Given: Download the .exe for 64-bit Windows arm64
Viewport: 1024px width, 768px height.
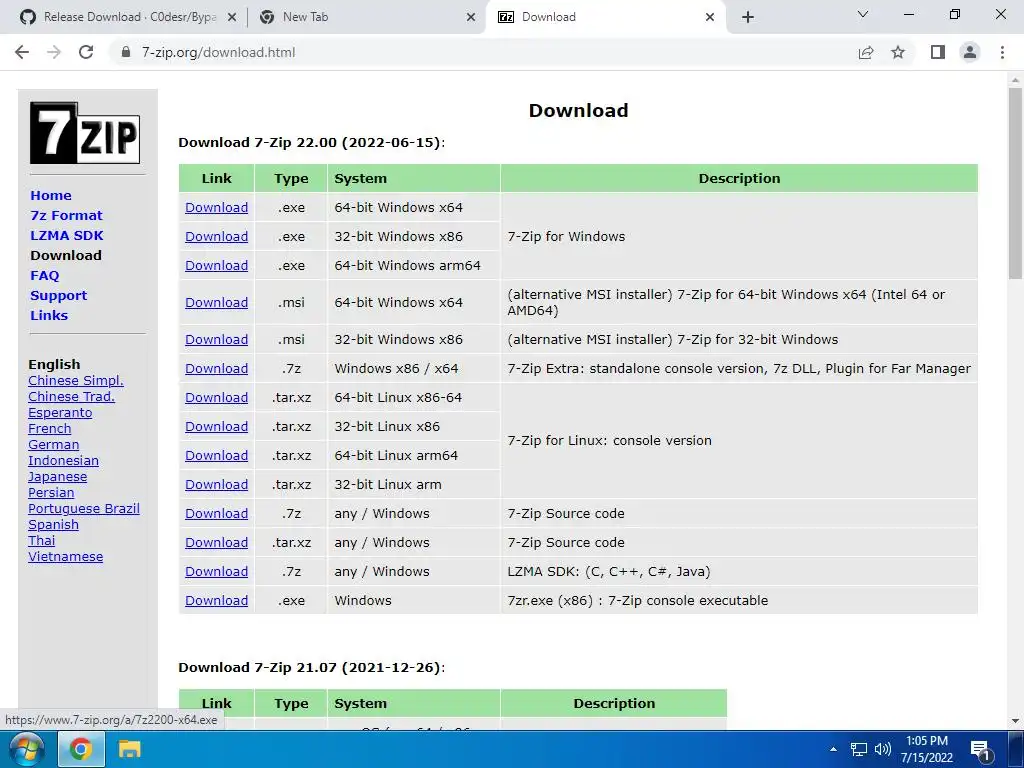Looking at the screenshot, I should (216, 266).
